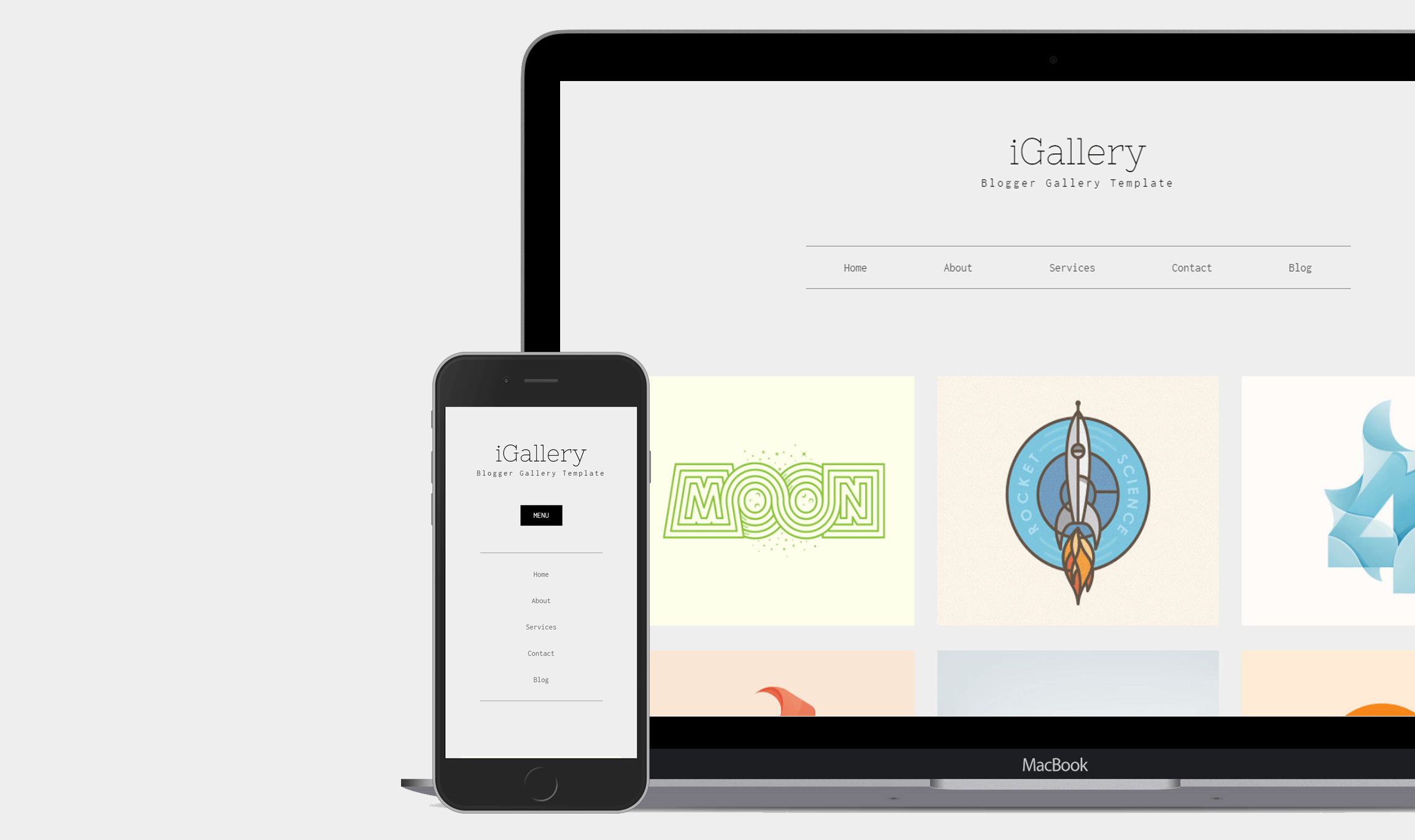Select the Home tab on desktop nav

point(854,267)
